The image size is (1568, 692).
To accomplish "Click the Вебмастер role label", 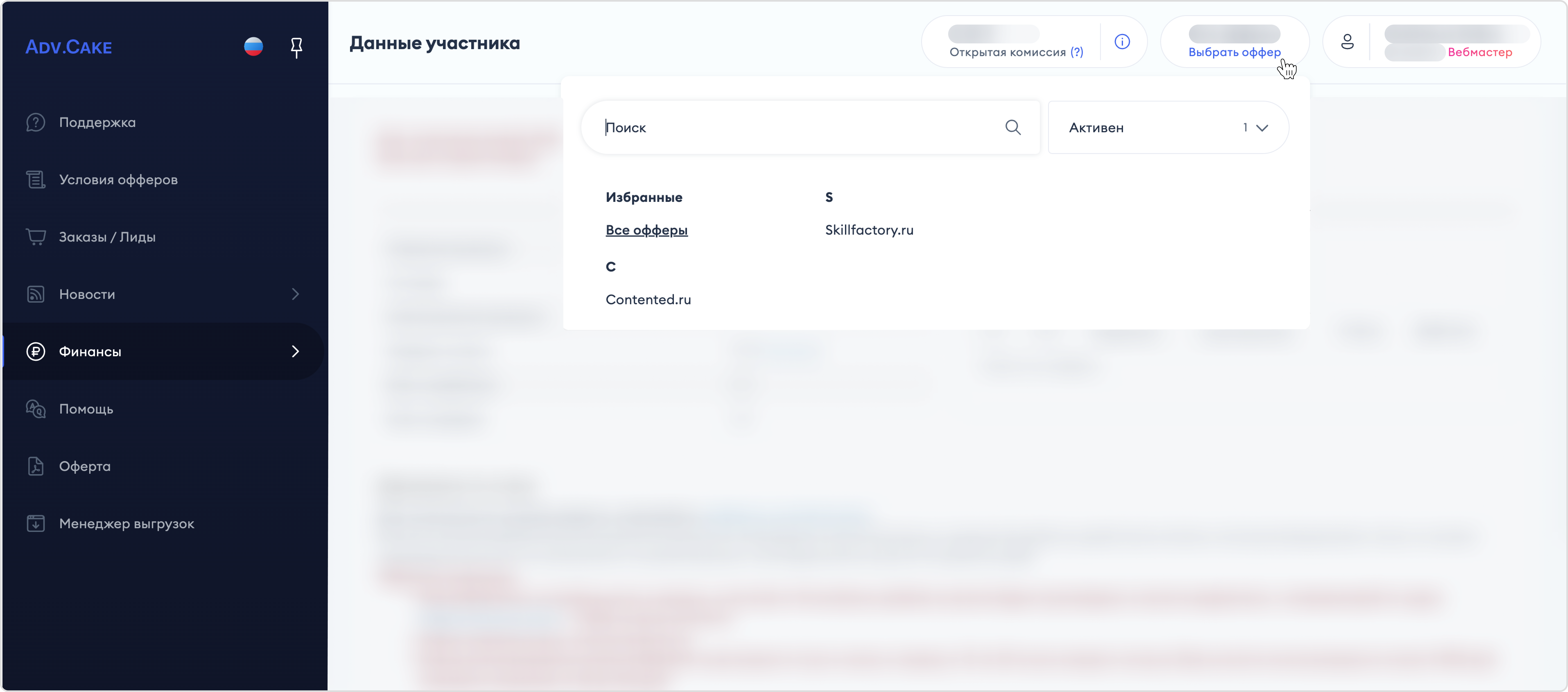I will 1480,52.
